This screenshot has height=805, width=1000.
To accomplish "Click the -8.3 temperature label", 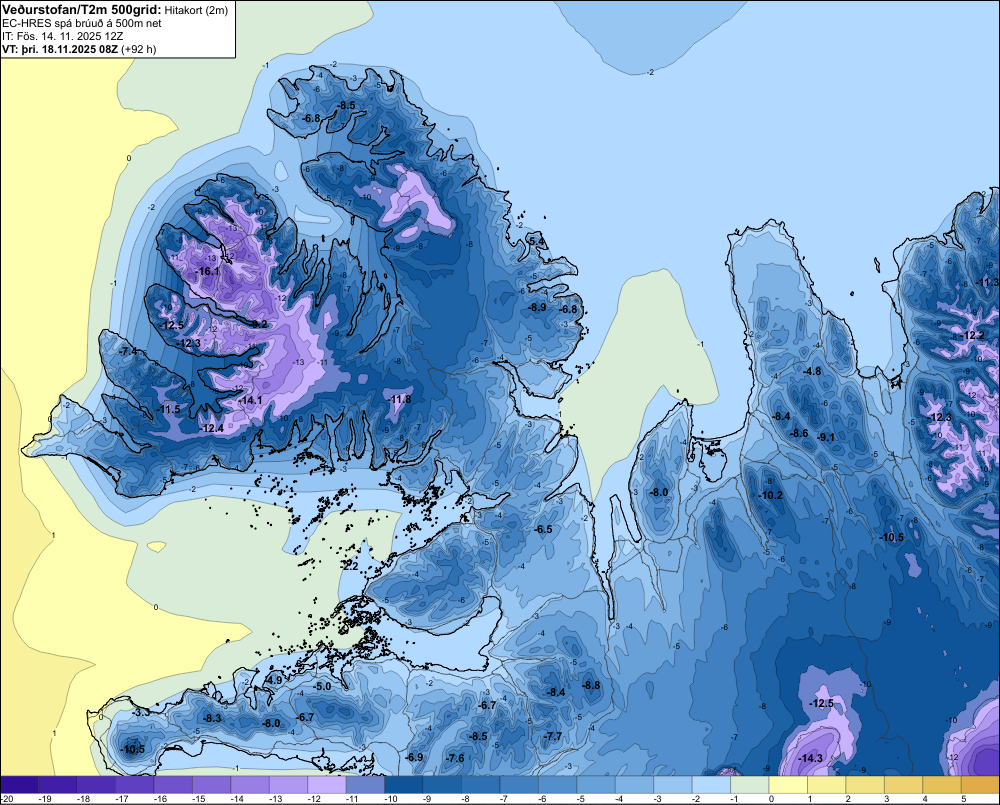I will pos(212,718).
